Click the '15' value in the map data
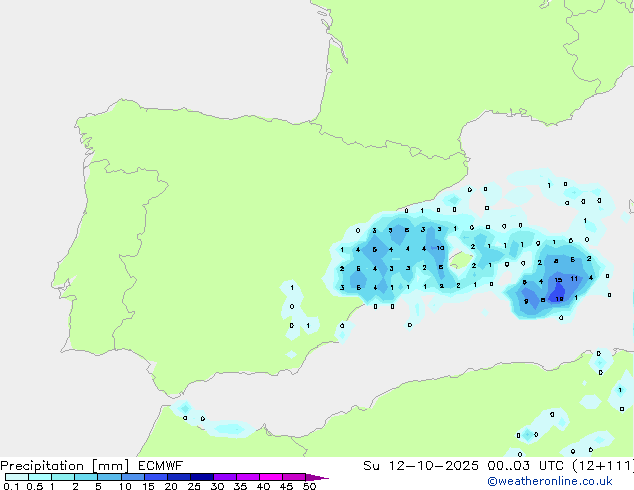This screenshot has height=490, width=634. [558, 280]
